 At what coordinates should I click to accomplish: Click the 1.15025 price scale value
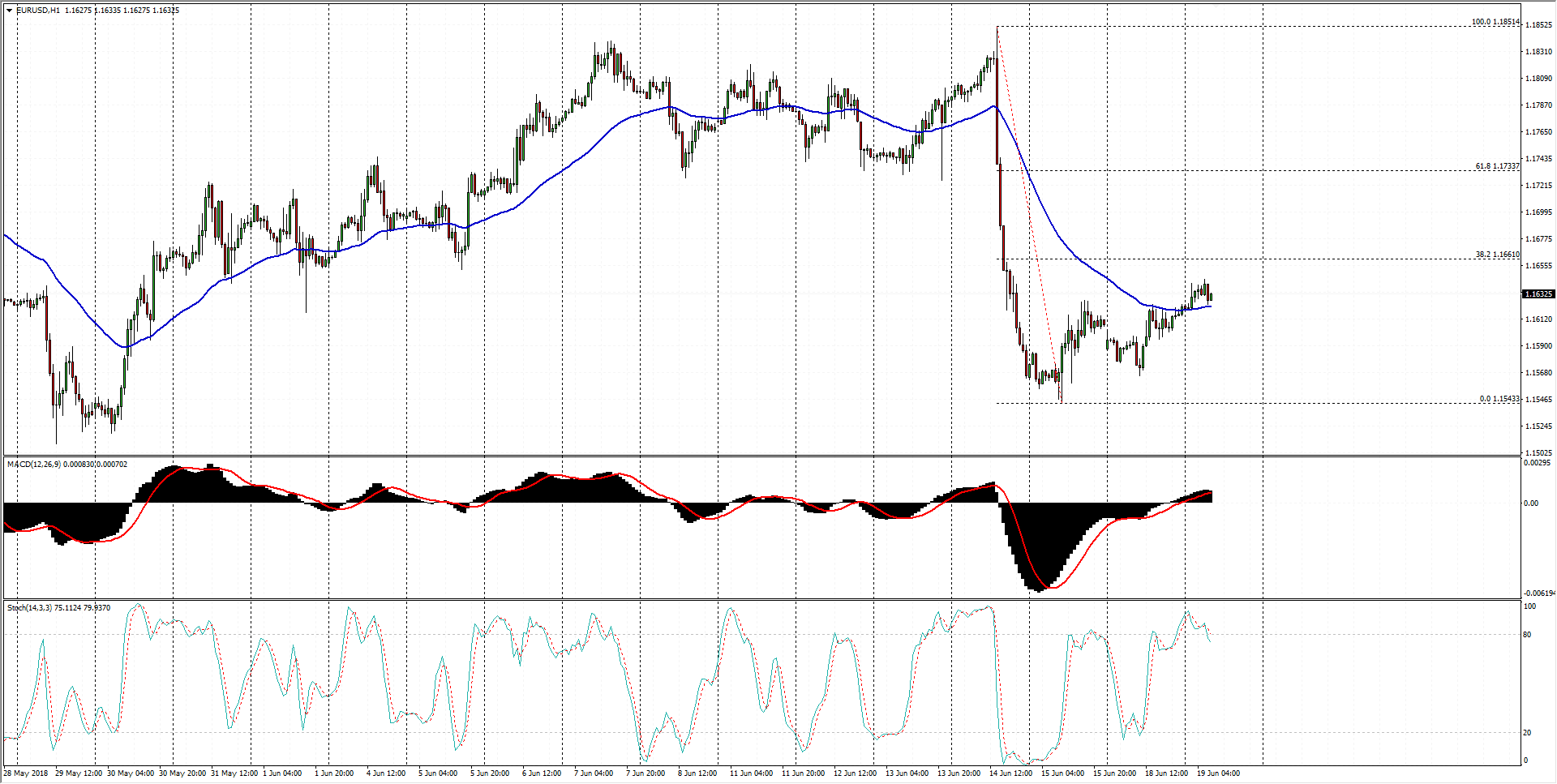click(x=1538, y=452)
